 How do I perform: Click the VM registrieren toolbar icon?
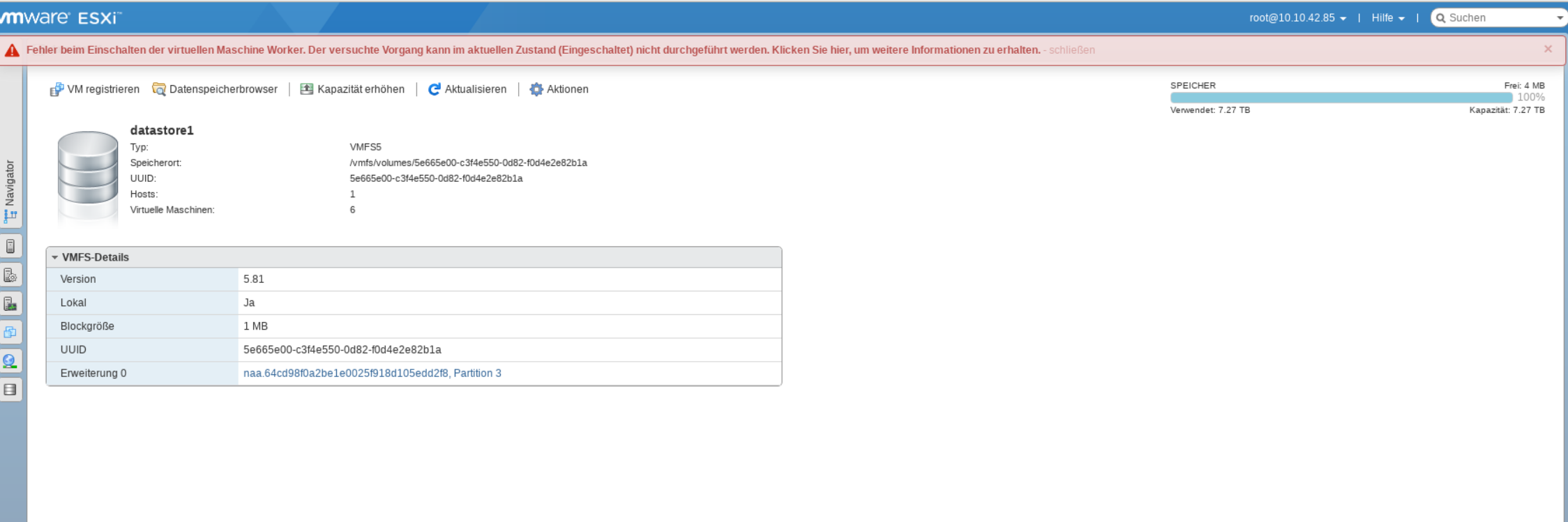pyautogui.click(x=56, y=90)
